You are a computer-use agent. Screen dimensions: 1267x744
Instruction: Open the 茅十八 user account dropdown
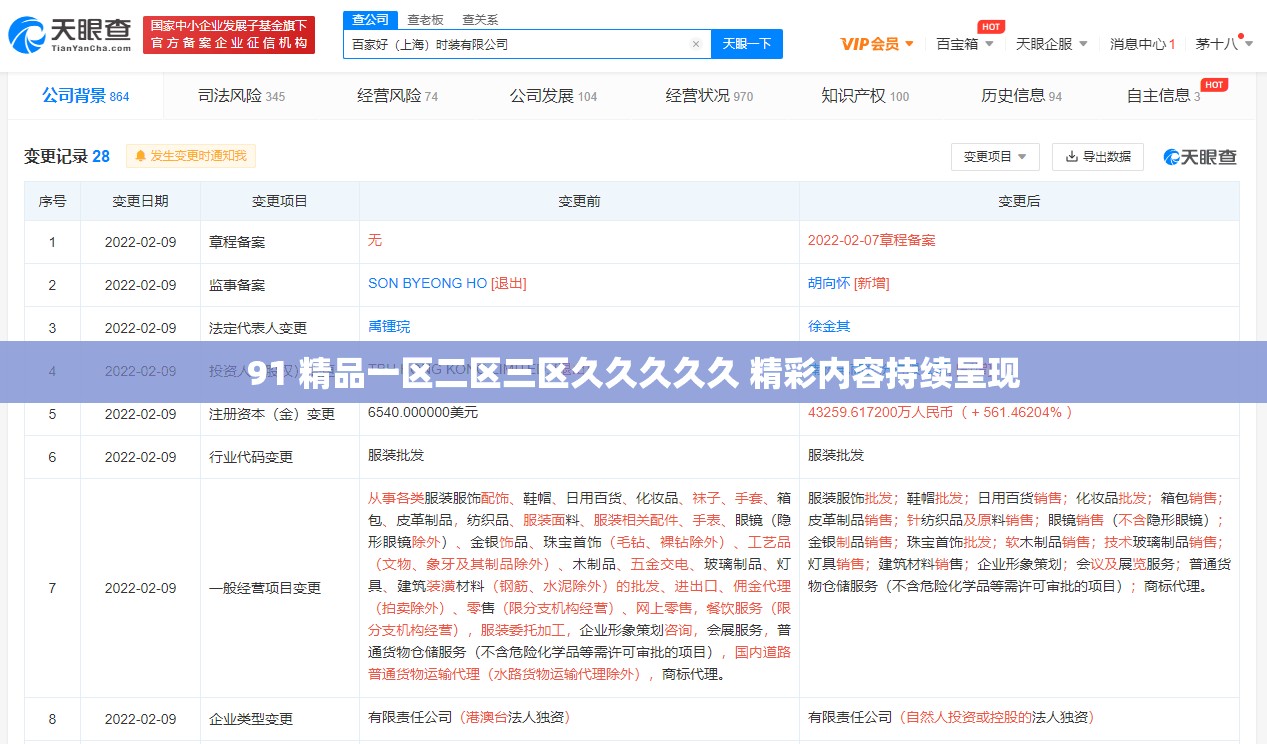(1223, 44)
